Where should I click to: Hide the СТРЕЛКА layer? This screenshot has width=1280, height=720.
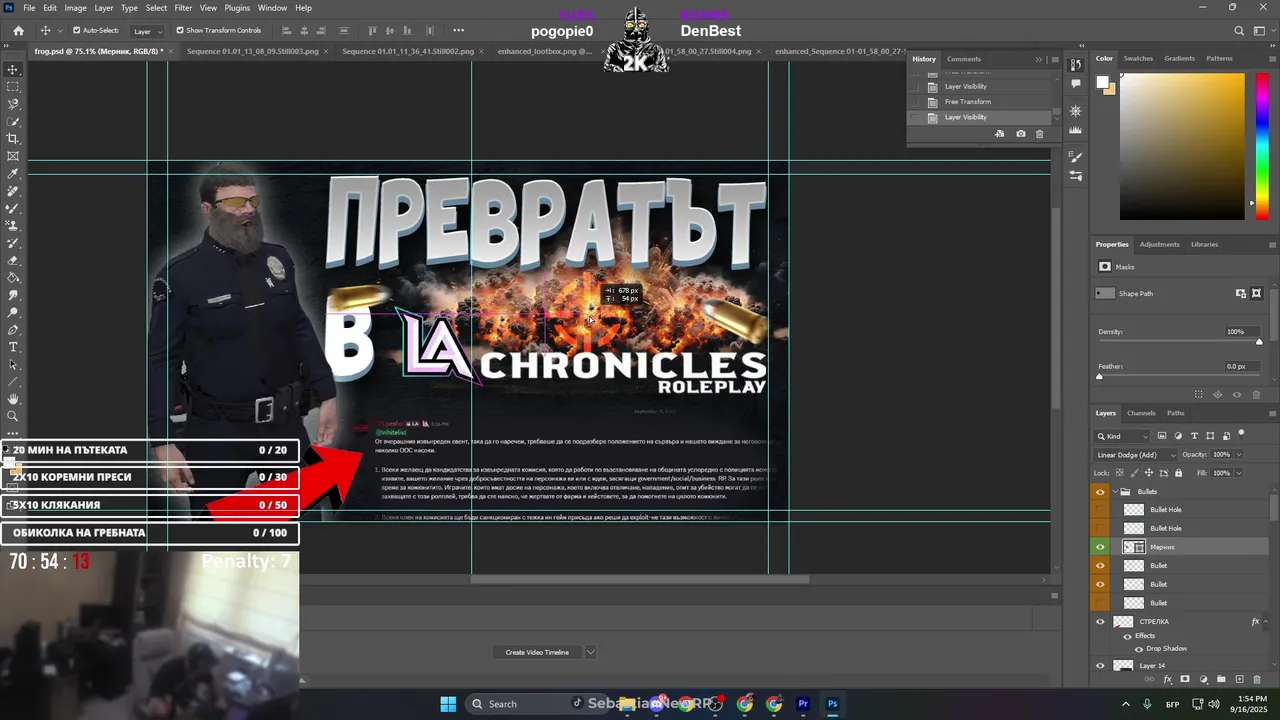[1101, 622]
